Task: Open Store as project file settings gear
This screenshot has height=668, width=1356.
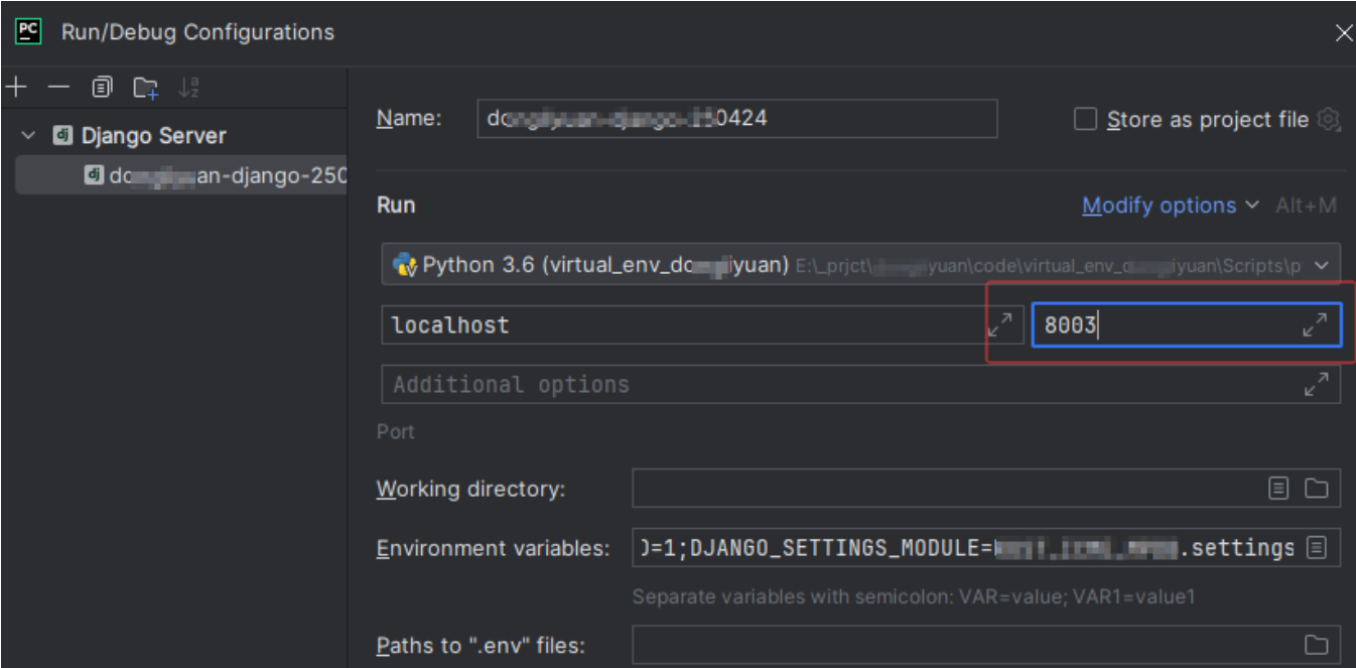Action: click(x=1328, y=119)
